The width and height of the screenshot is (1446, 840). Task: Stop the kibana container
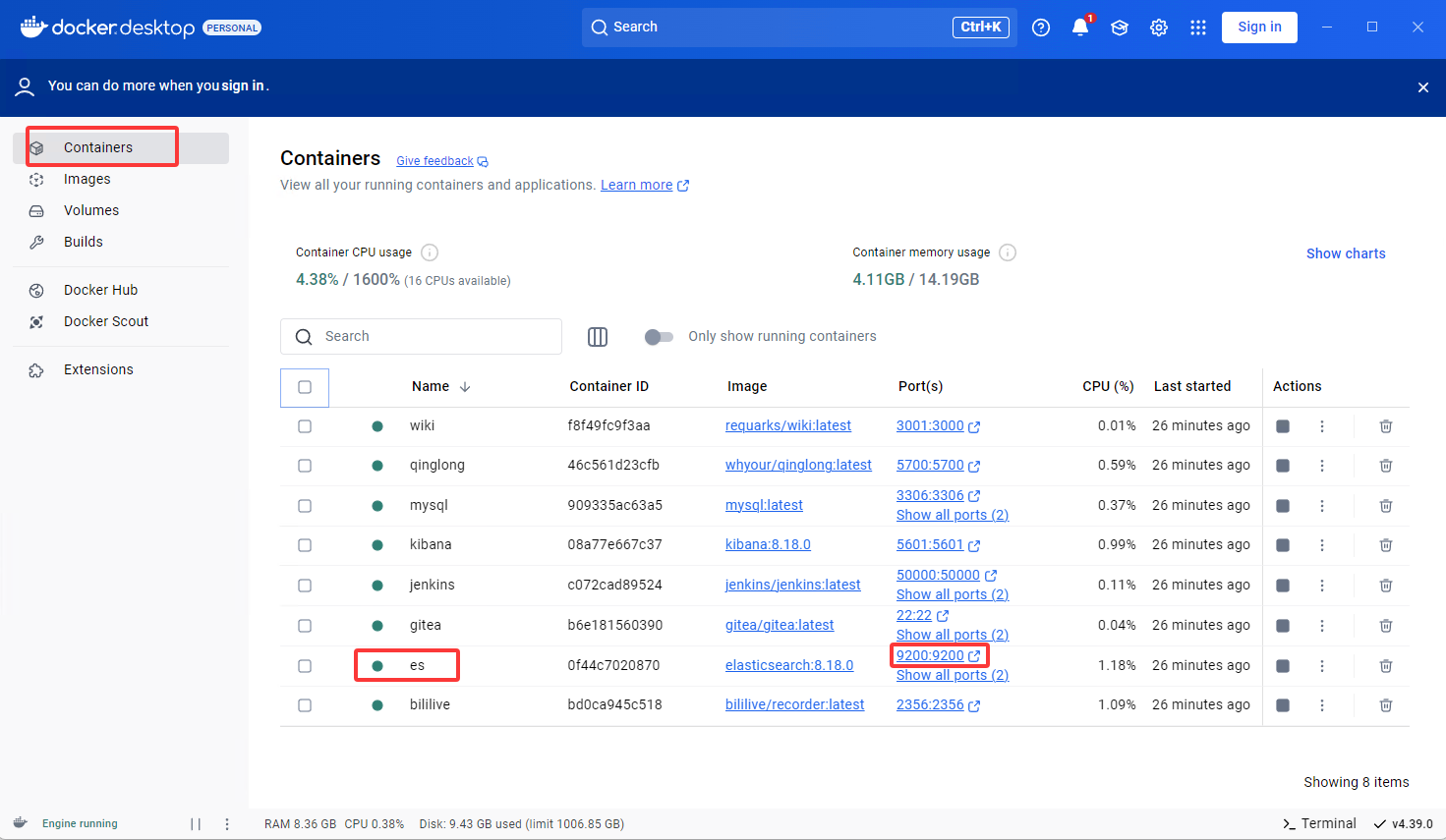click(1283, 545)
